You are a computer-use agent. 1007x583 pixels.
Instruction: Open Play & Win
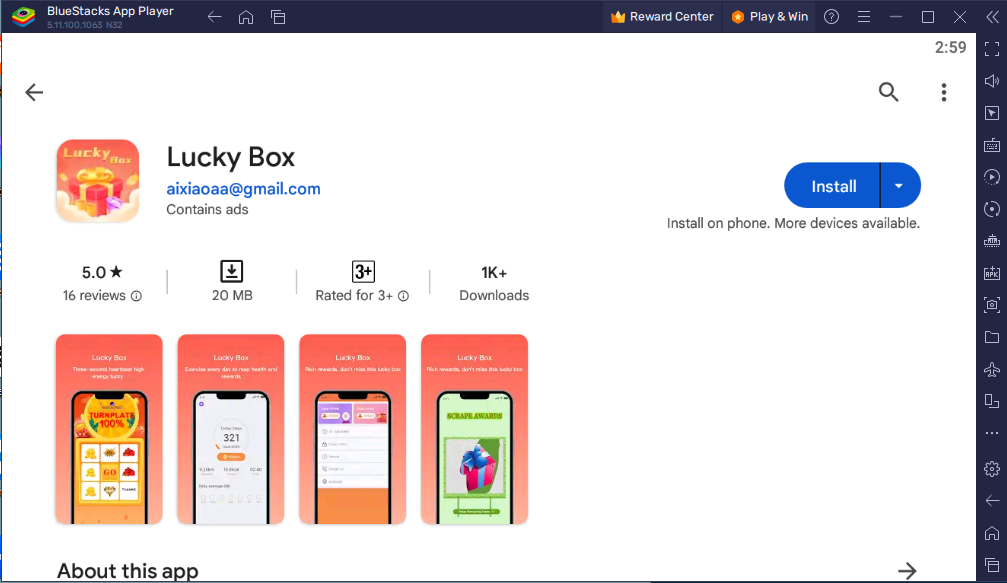[x=769, y=17]
